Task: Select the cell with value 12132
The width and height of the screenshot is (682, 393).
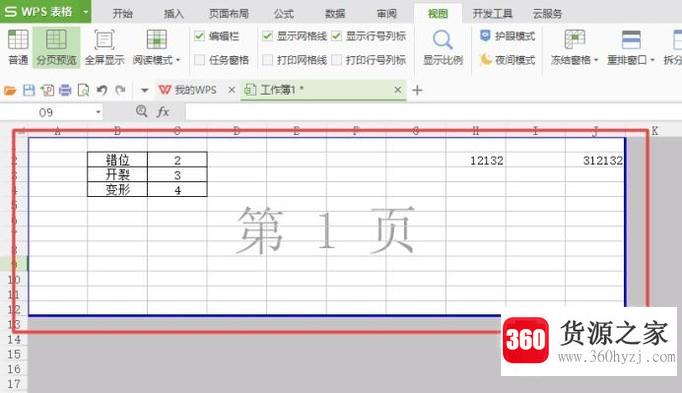Action: 476,160
